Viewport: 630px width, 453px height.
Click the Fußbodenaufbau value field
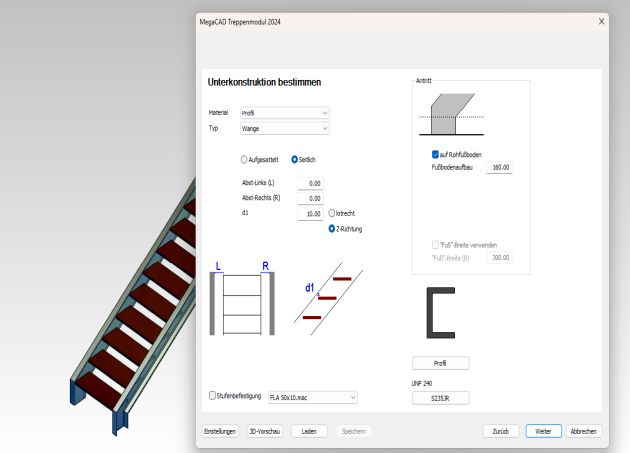[499, 168]
